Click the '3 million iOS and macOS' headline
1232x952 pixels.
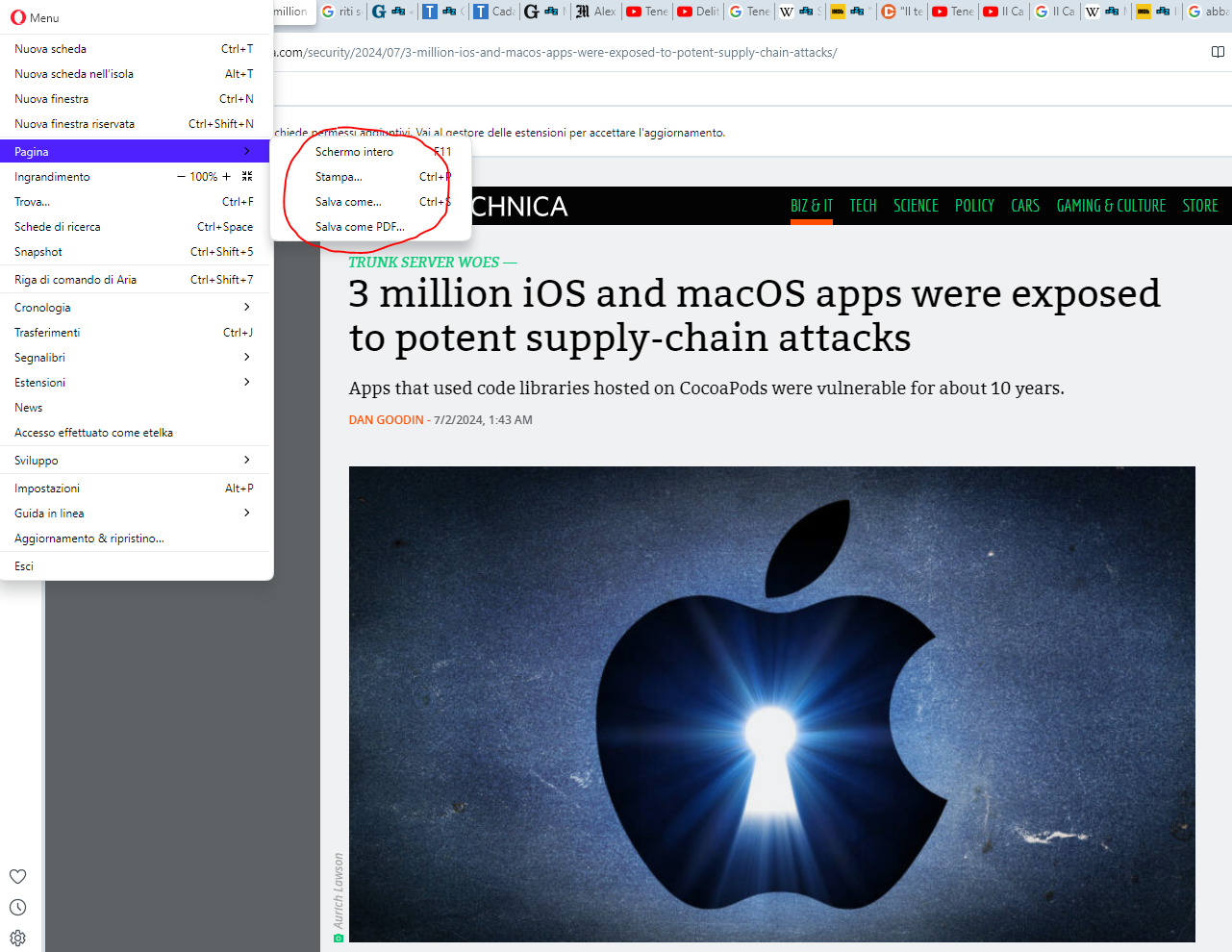755,315
